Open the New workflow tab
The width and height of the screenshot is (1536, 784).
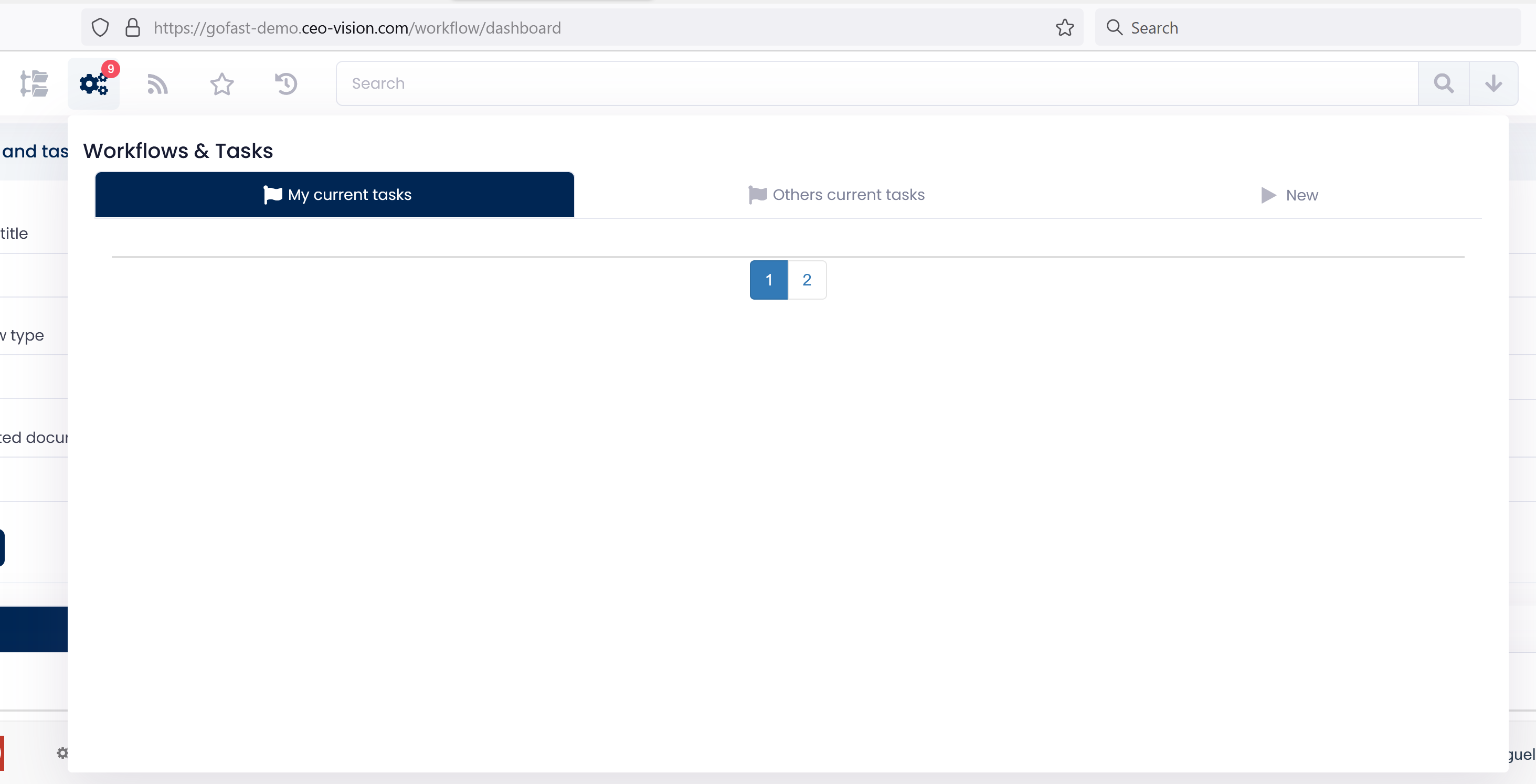(1290, 195)
